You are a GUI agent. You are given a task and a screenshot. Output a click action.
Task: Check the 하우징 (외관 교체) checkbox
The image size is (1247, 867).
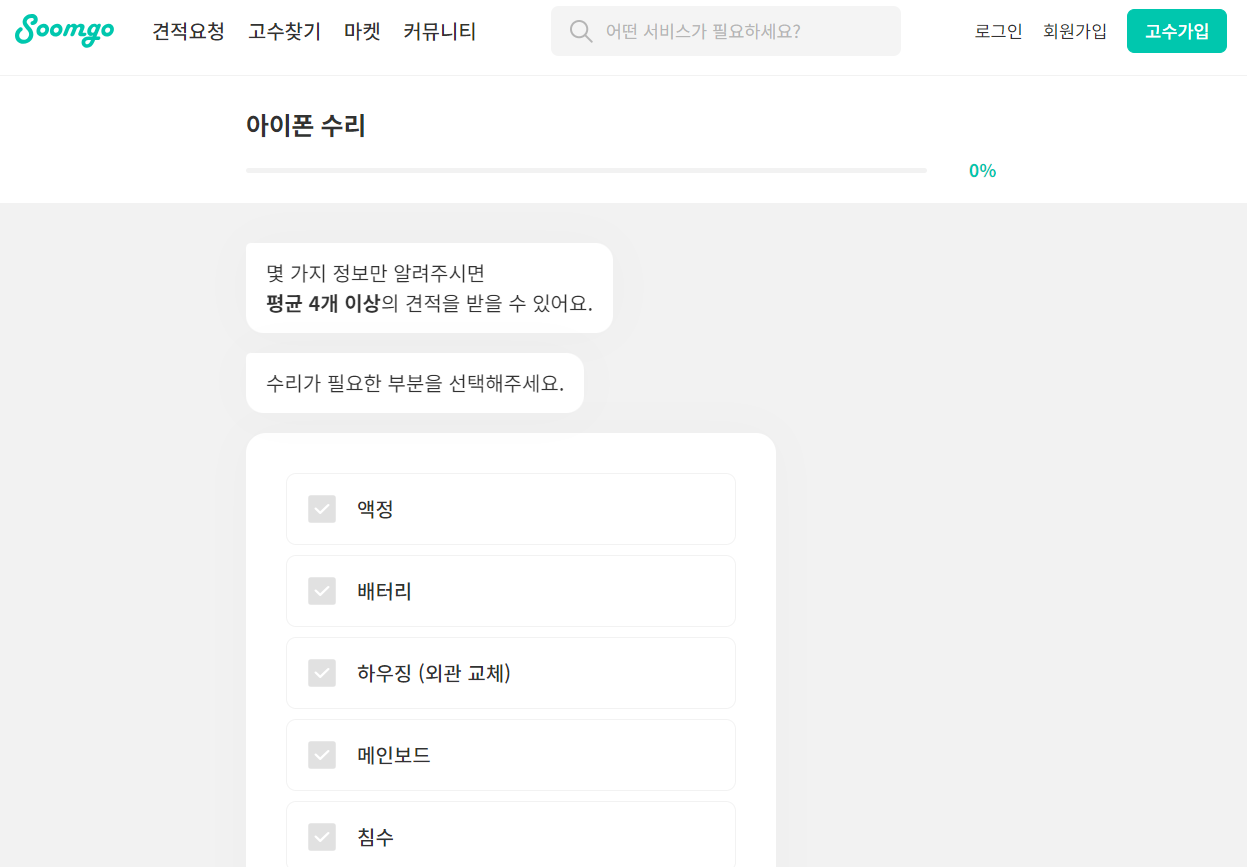(x=322, y=673)
